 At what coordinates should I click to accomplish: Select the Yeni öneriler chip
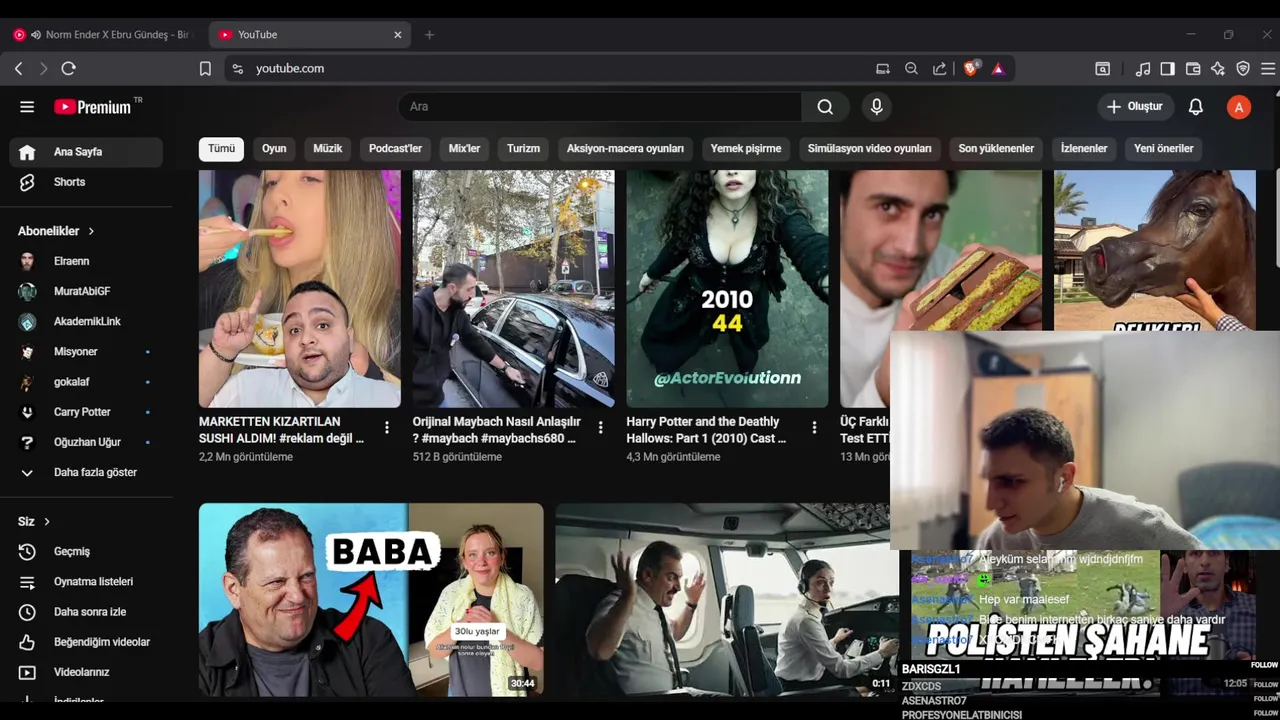tap(1164, 148)
